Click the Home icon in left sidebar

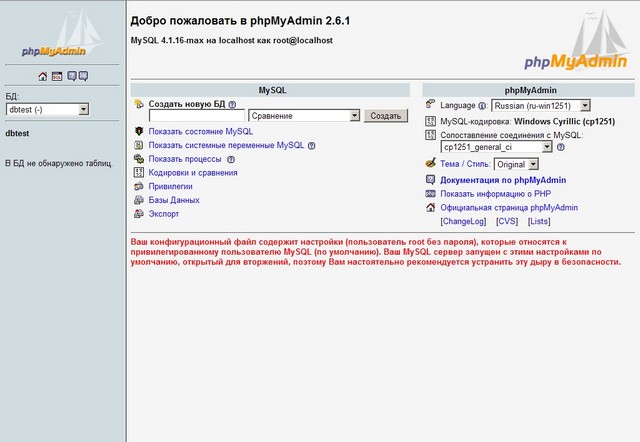43,76
